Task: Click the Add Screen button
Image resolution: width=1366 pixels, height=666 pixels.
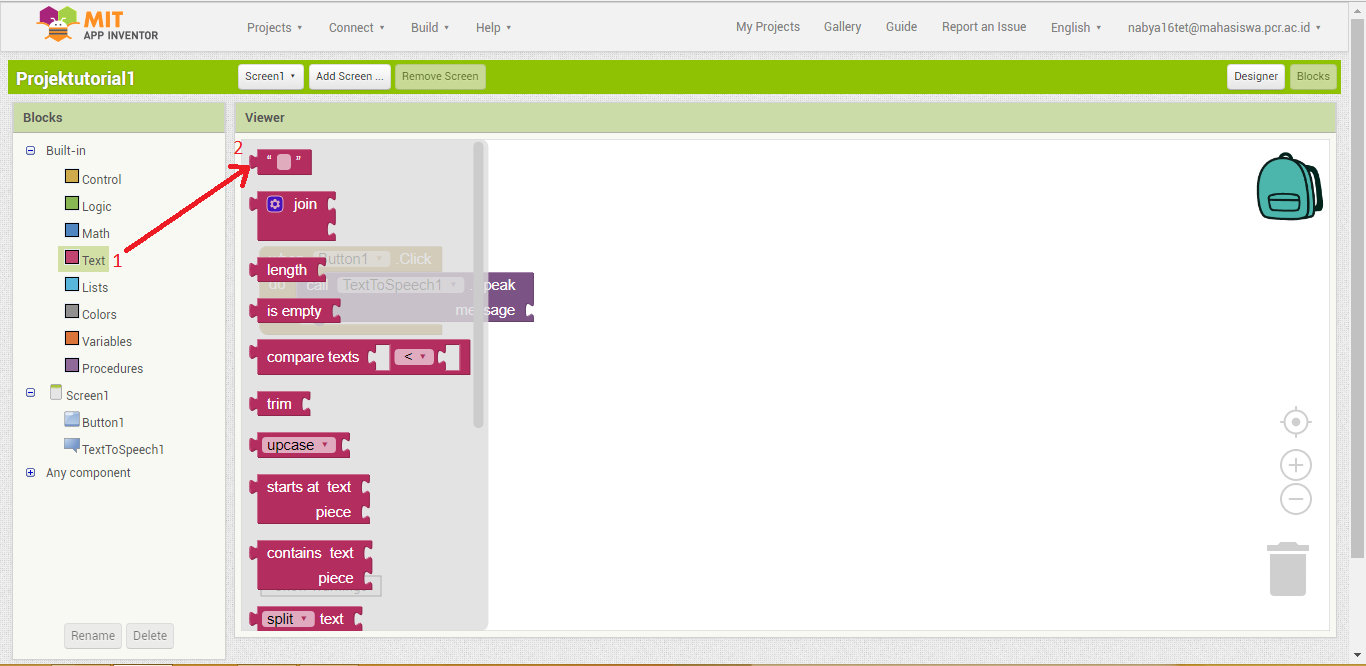Action: tap(350, 76)
